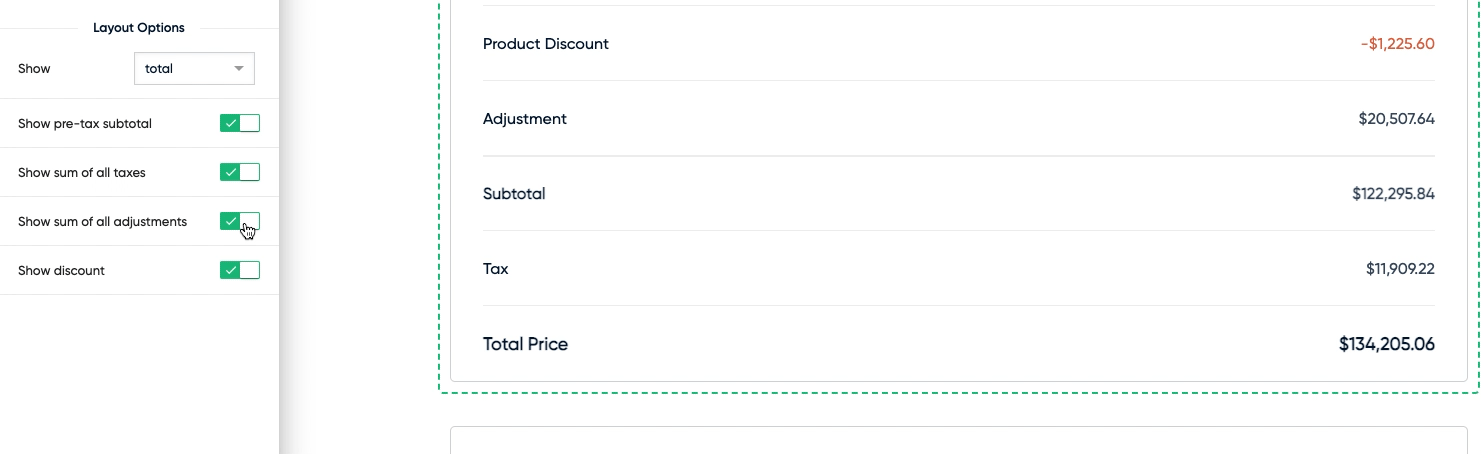Click the Layout Options section heading
1481x454 pixels.
click(x=139, y=28)
